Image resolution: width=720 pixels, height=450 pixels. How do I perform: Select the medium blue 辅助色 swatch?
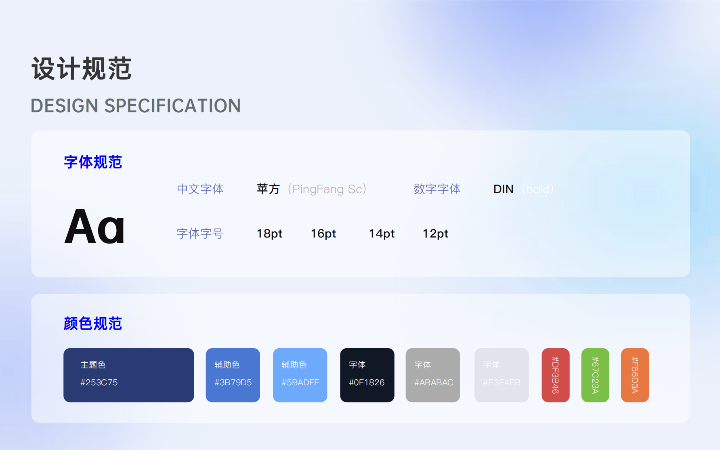pos(233,375)
